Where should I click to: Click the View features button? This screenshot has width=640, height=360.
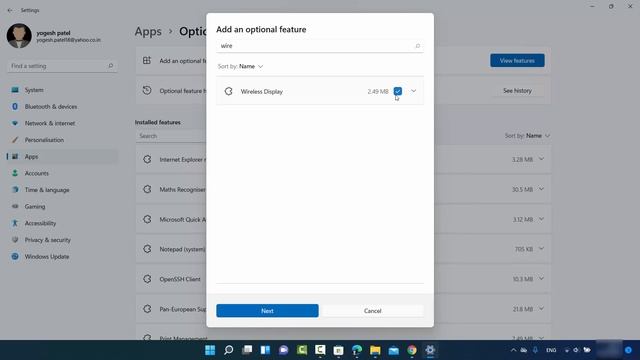pos(517,60)
